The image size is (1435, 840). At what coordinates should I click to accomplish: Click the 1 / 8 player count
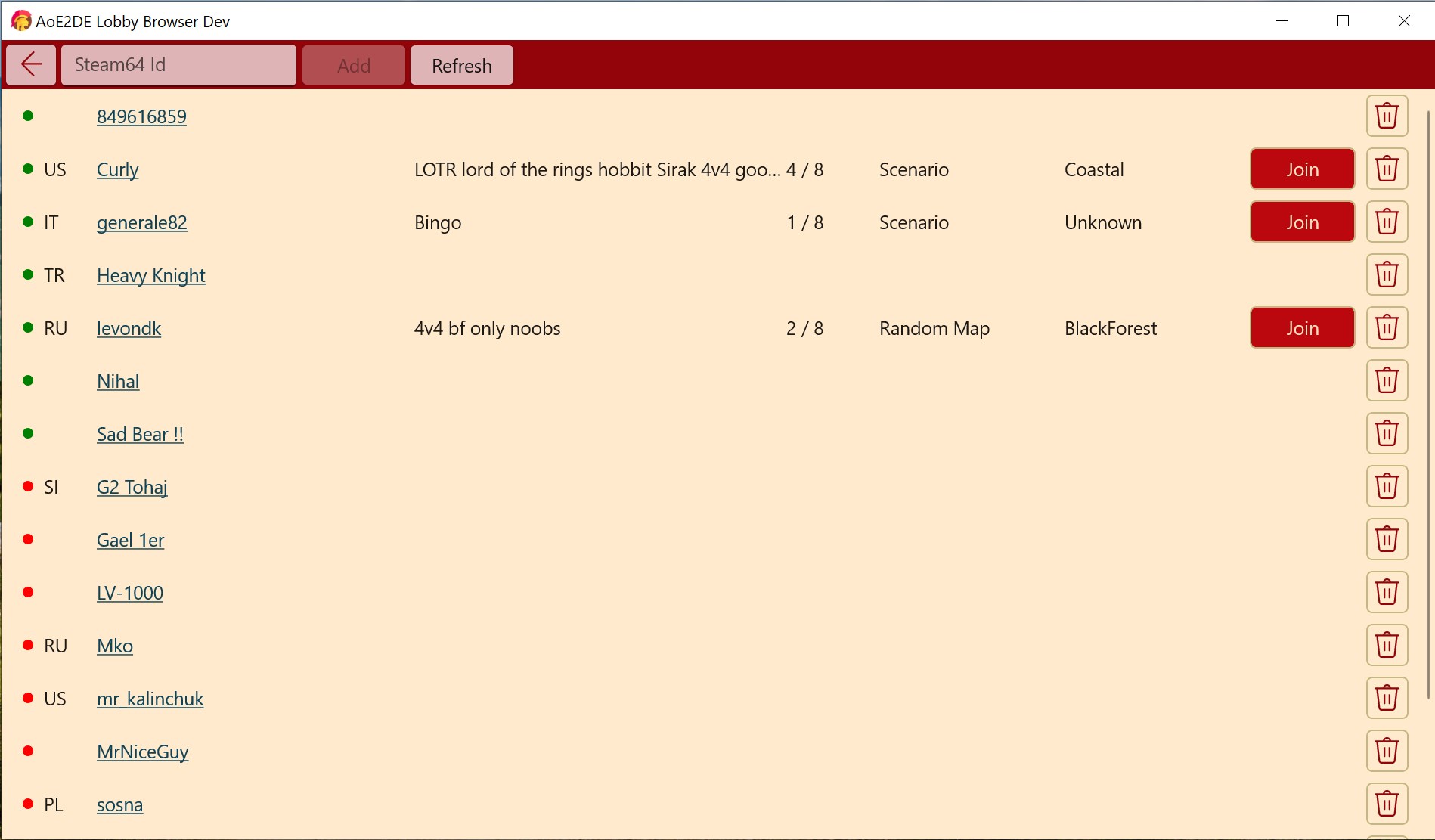[x=804, y=222]
